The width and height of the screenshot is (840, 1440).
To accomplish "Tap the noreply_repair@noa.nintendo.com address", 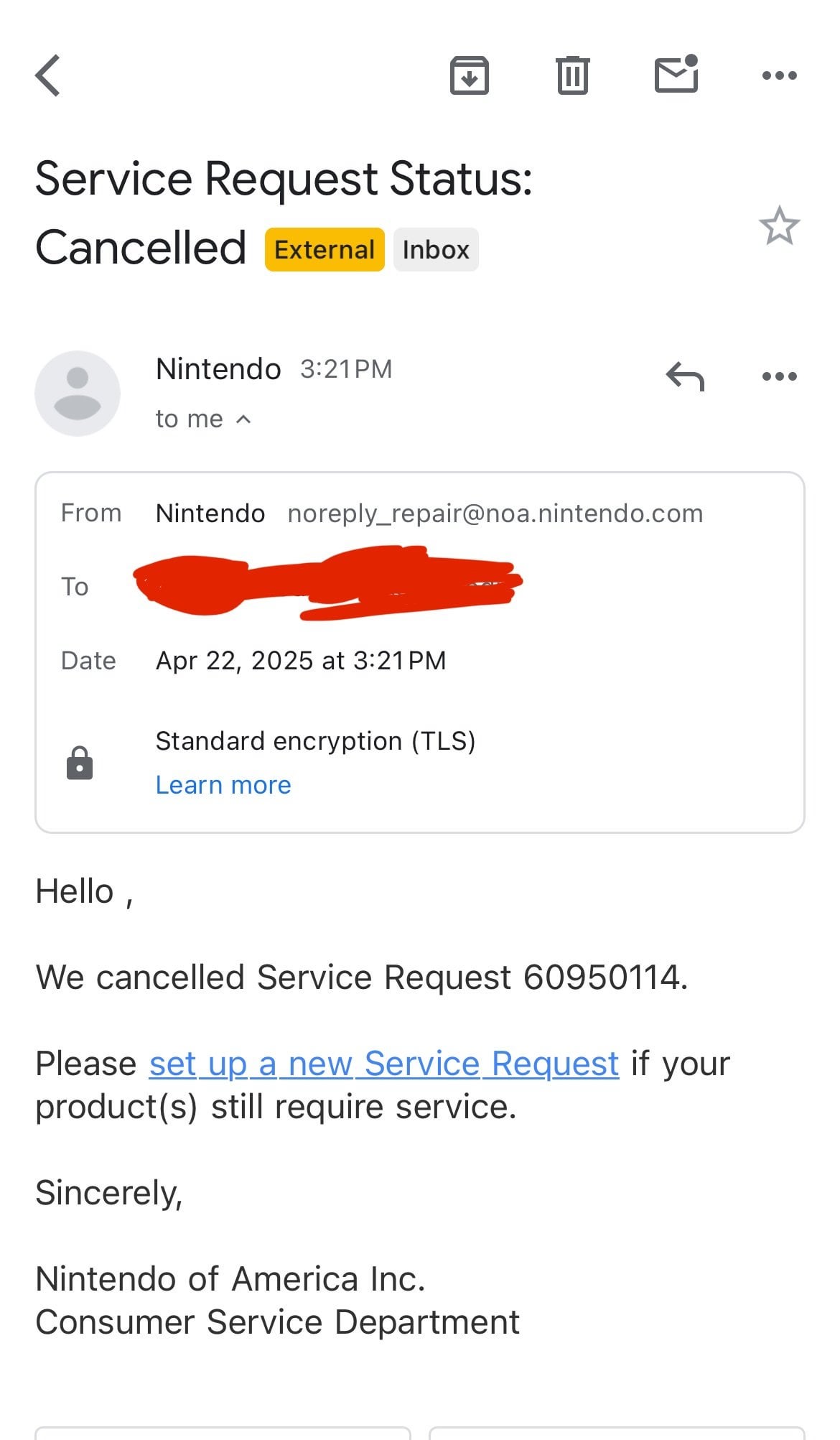I will [x=495, y=514].
